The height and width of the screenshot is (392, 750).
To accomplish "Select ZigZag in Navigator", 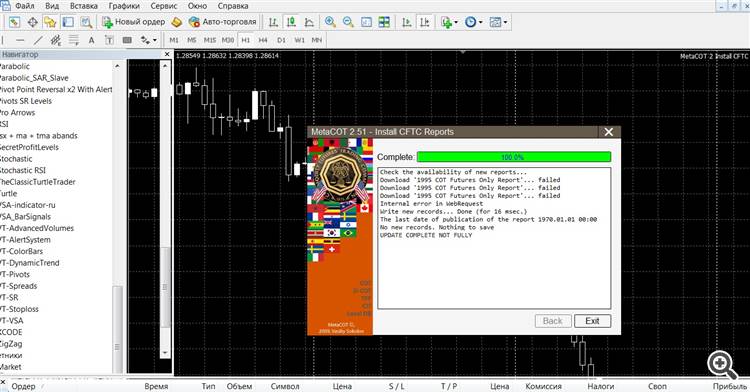I will click(x=11, y=344).
